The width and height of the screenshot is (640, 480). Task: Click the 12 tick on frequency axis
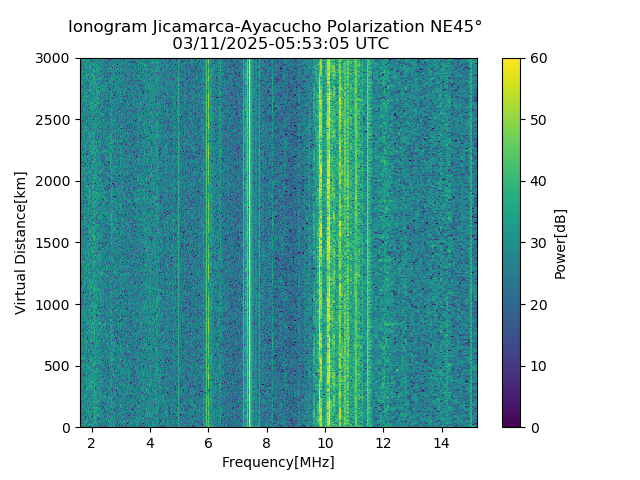tap(383, 443)
